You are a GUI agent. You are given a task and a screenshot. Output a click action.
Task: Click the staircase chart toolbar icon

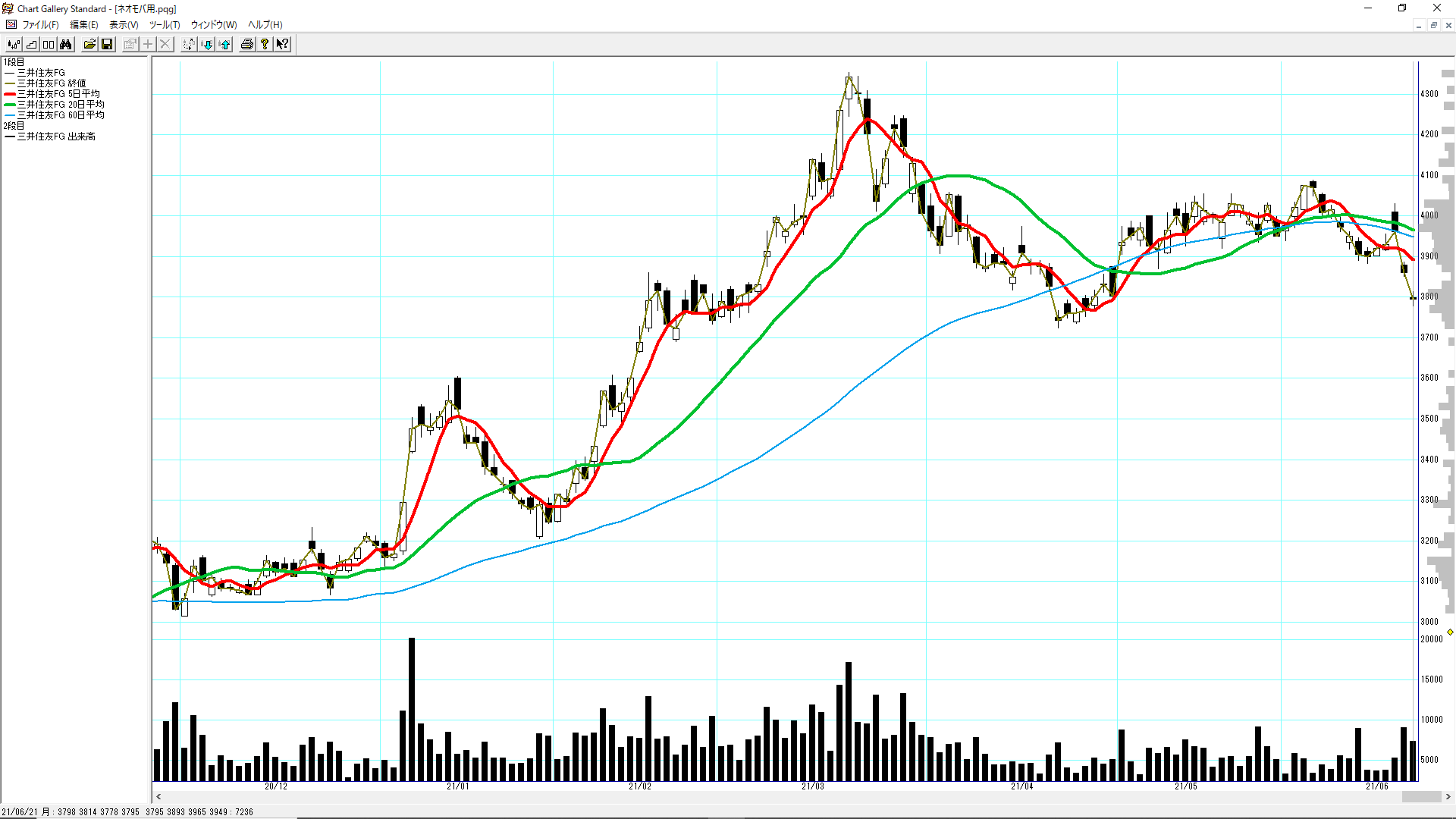point(31,45)
